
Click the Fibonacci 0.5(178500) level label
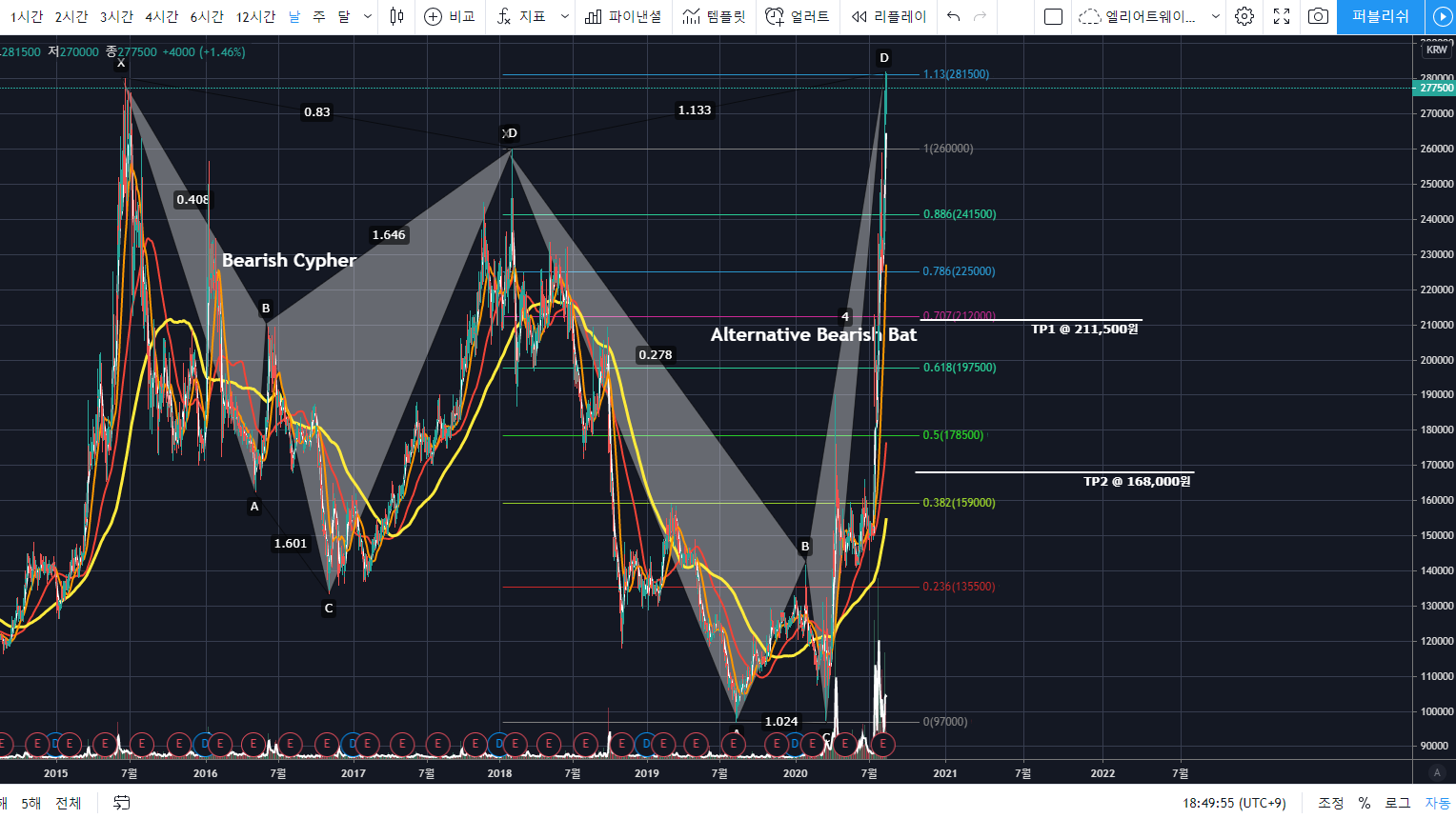[953, 435]
